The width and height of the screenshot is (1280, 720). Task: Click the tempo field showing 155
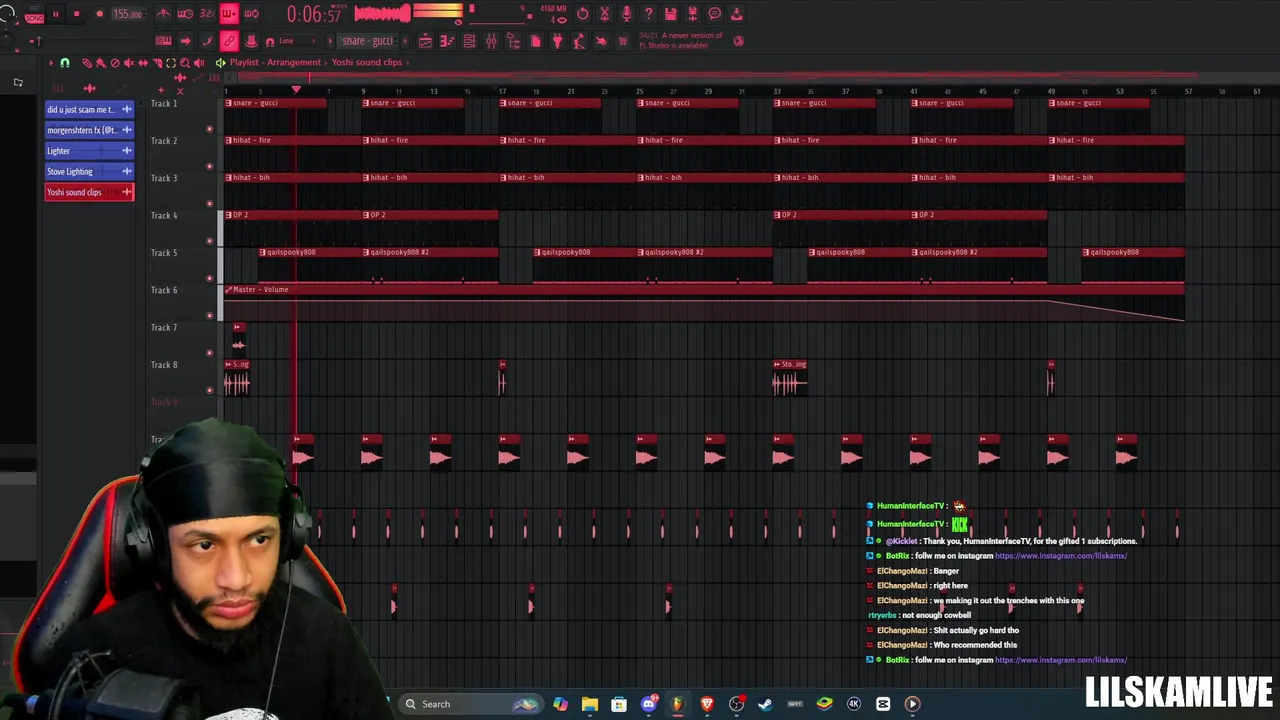tap(127, 14)
